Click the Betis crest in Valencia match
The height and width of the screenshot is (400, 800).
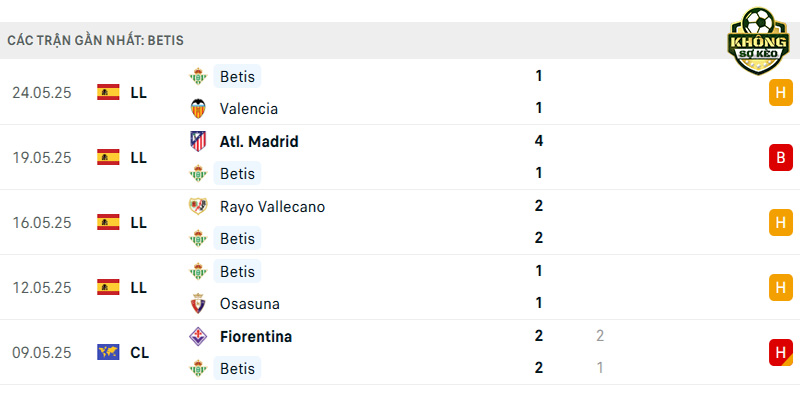(x=198, y=77)
